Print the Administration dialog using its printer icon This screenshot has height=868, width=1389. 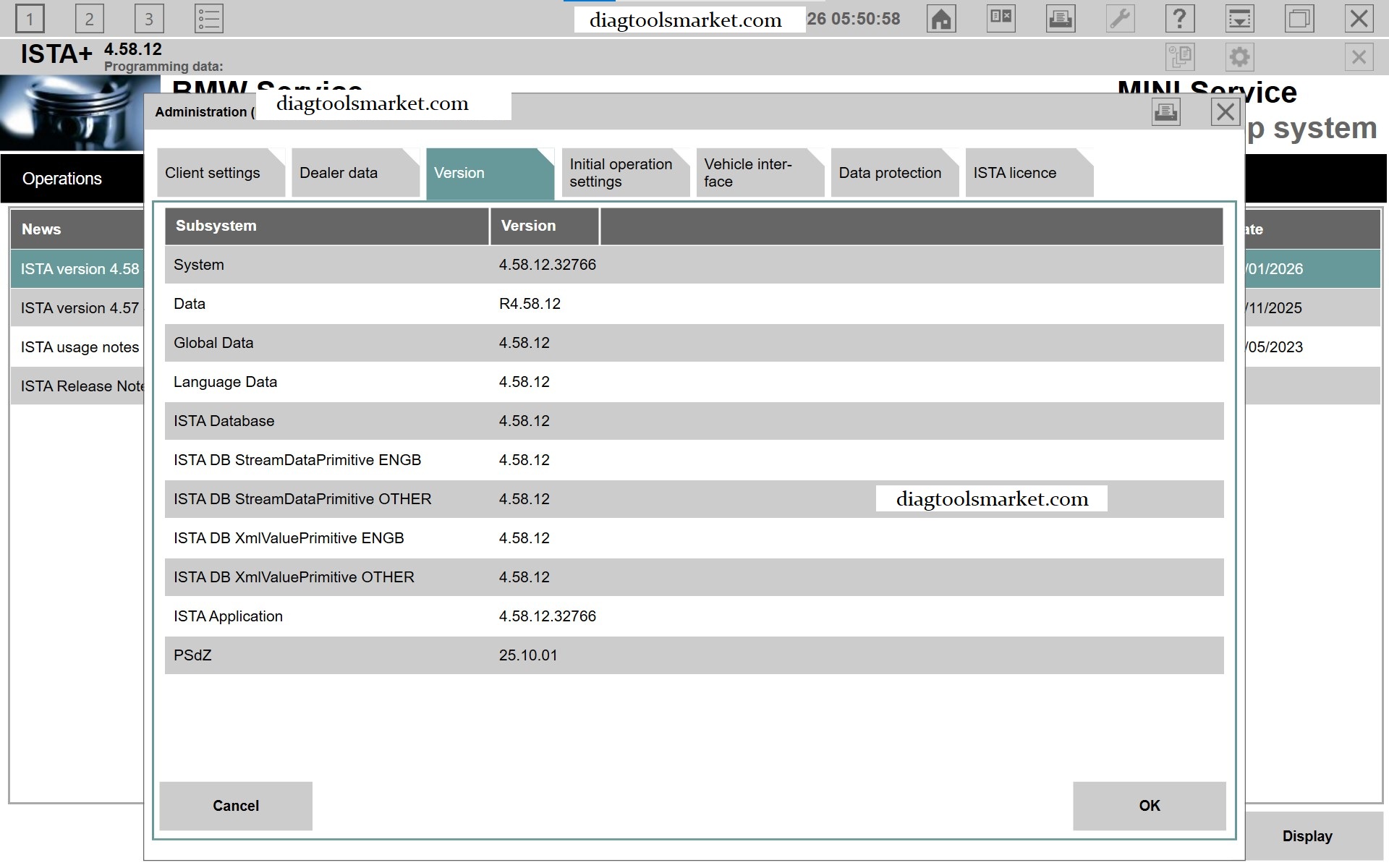coord(1165,112)
